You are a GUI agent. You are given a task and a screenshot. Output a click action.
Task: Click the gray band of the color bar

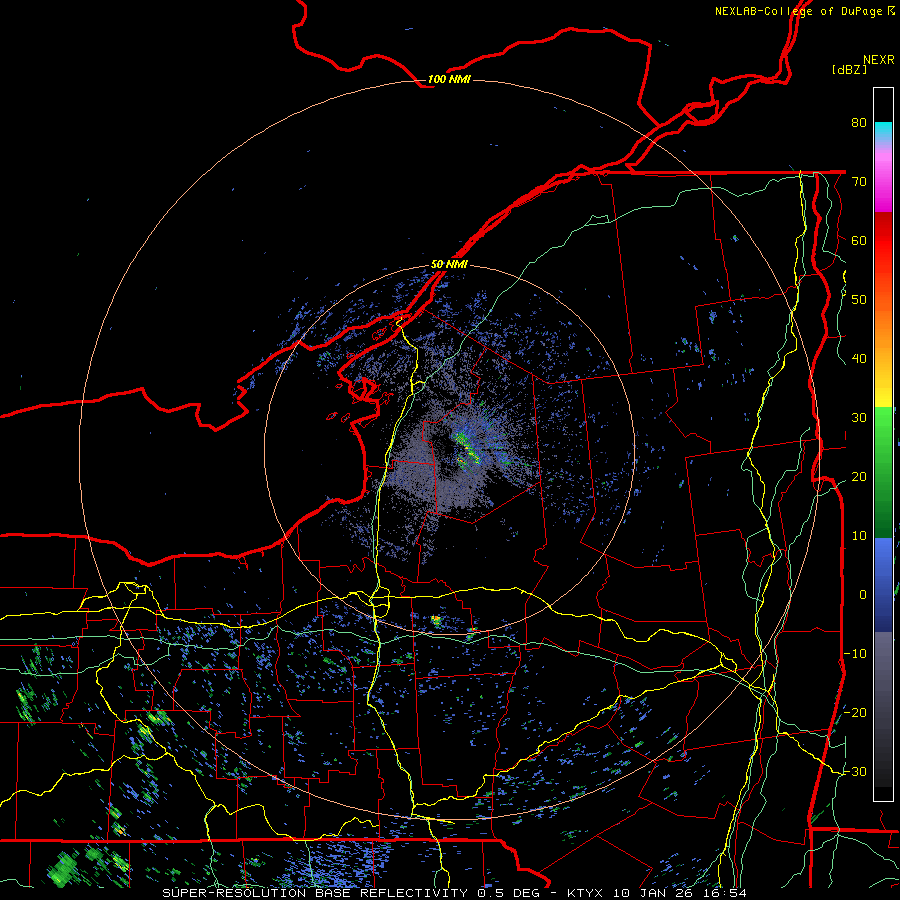[883, 709]
